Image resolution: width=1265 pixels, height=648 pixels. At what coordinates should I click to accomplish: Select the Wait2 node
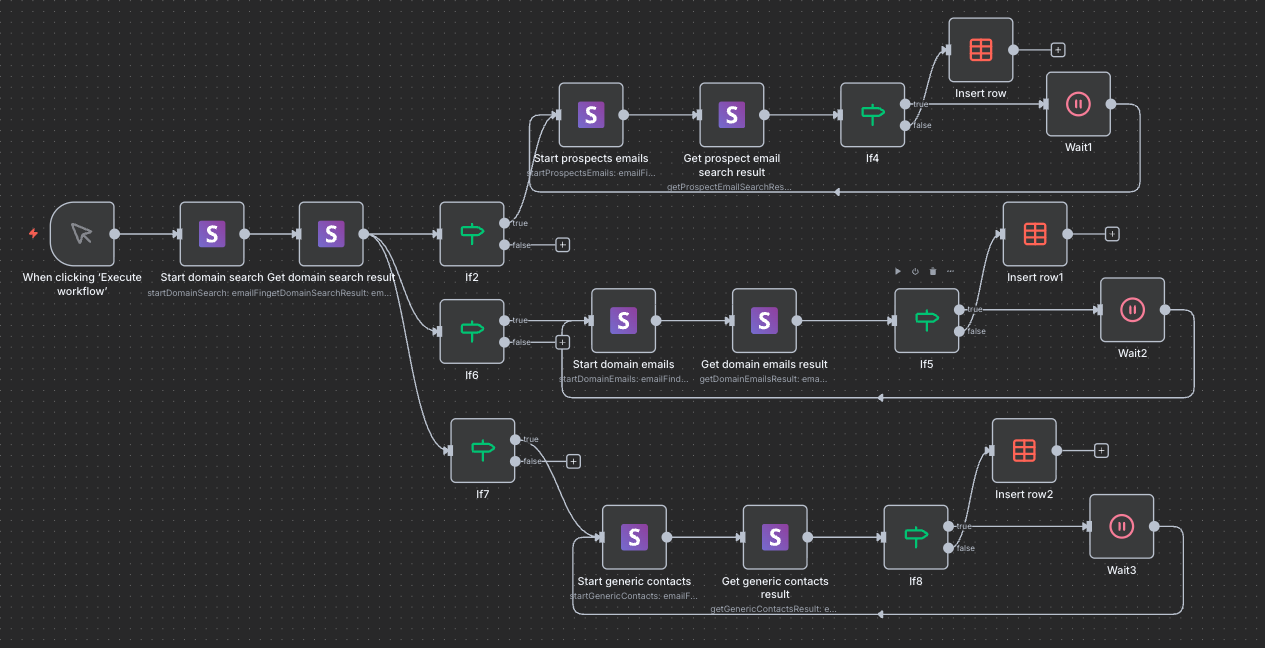(x=1132, y=310)
